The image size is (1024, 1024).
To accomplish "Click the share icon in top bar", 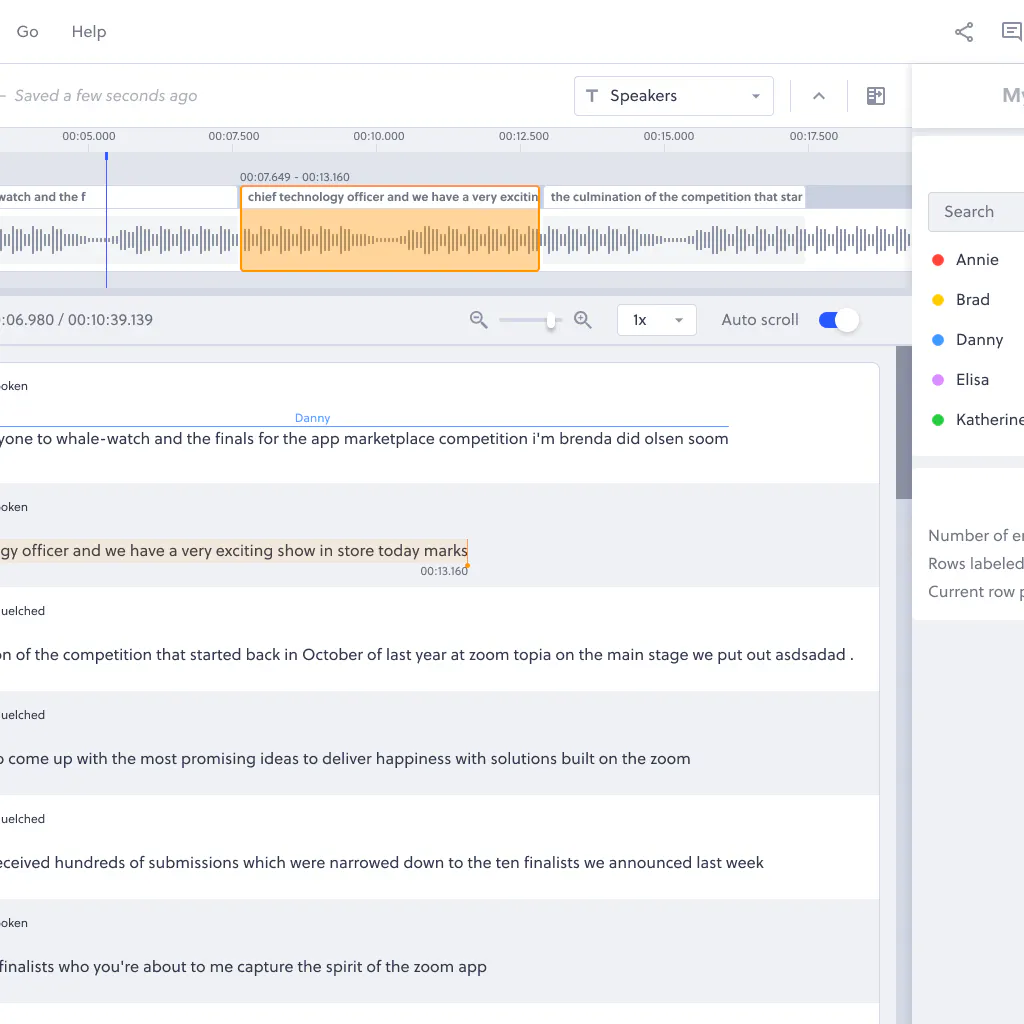I will 964,32.
